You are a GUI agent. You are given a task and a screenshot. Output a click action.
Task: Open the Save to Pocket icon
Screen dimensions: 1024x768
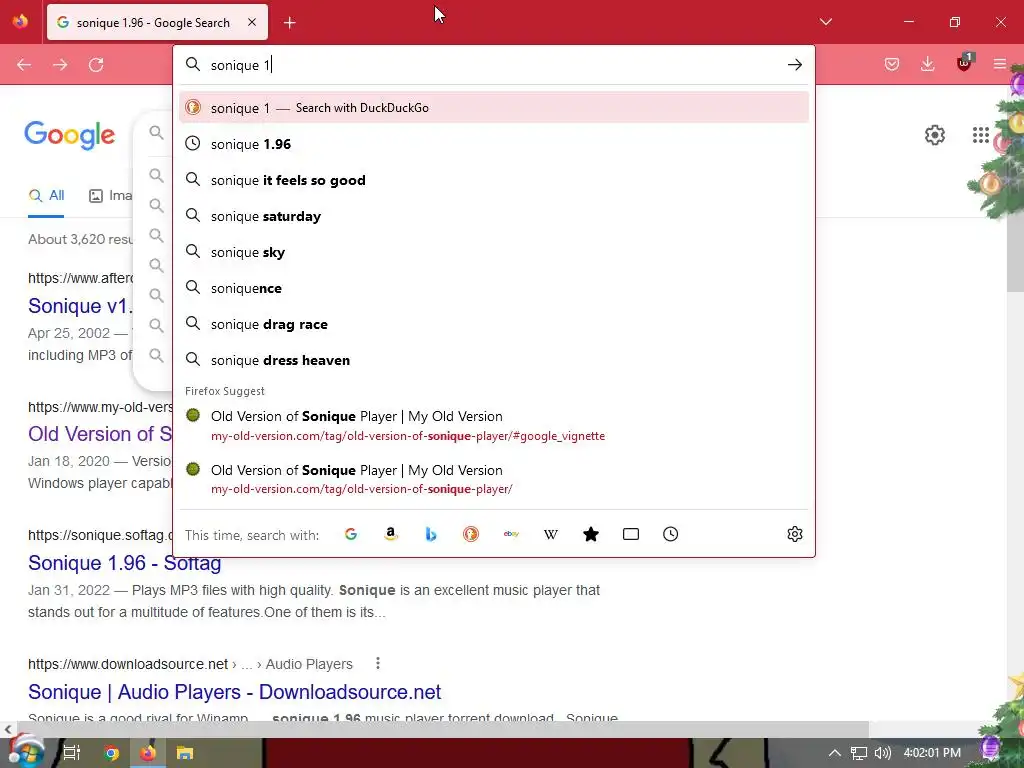891,64
